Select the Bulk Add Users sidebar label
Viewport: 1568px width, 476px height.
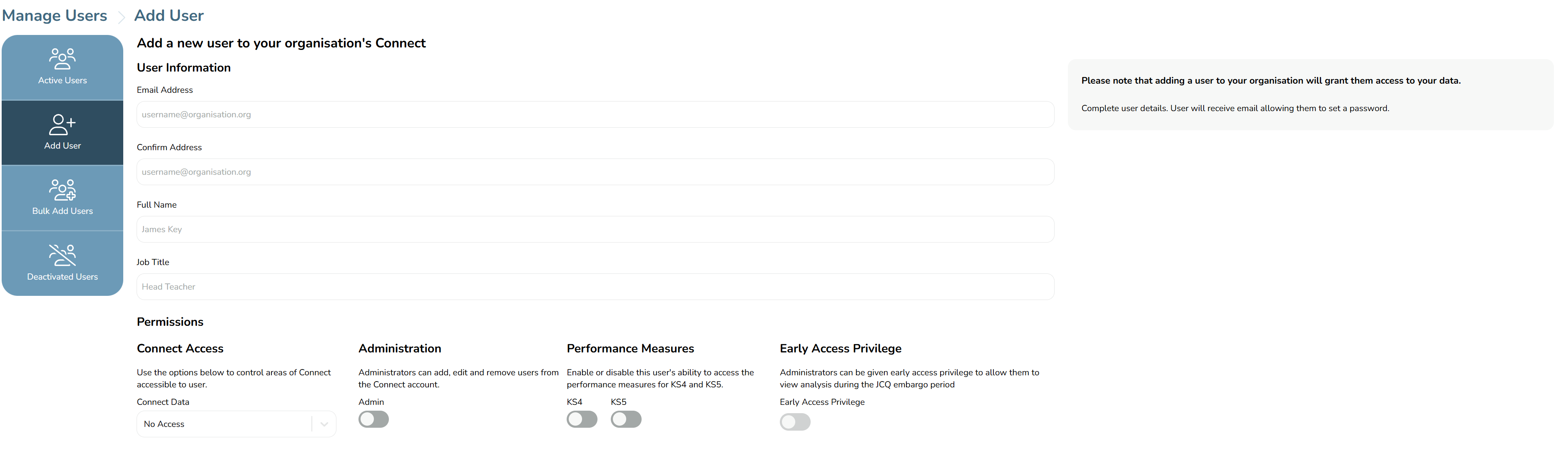tap(62, 211)
